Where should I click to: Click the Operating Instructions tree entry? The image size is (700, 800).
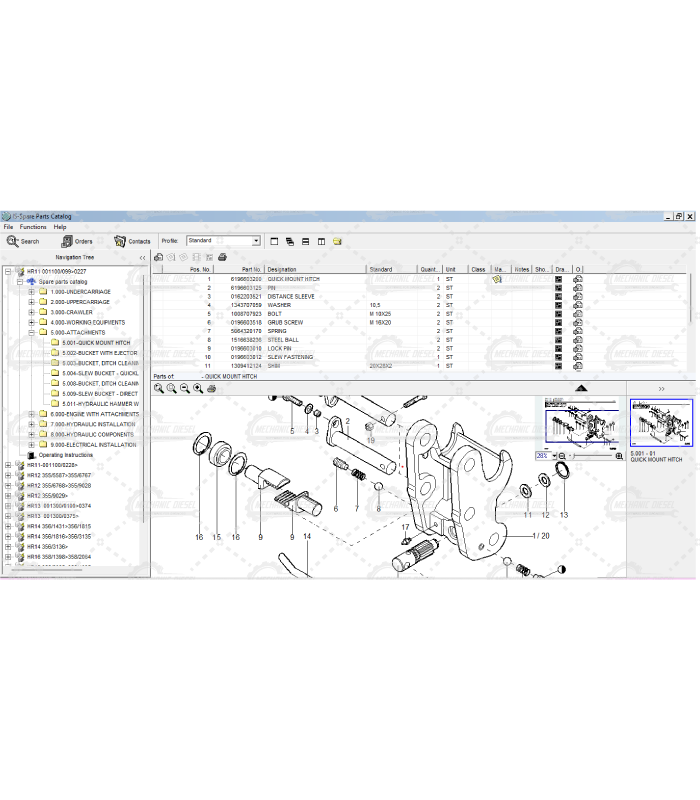point(65,455)
